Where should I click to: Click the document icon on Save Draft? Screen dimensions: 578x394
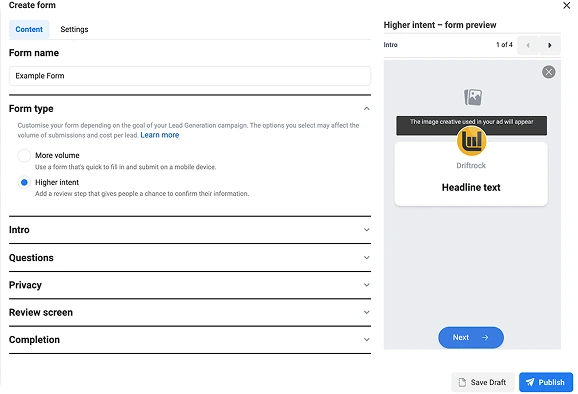[462, 382]
